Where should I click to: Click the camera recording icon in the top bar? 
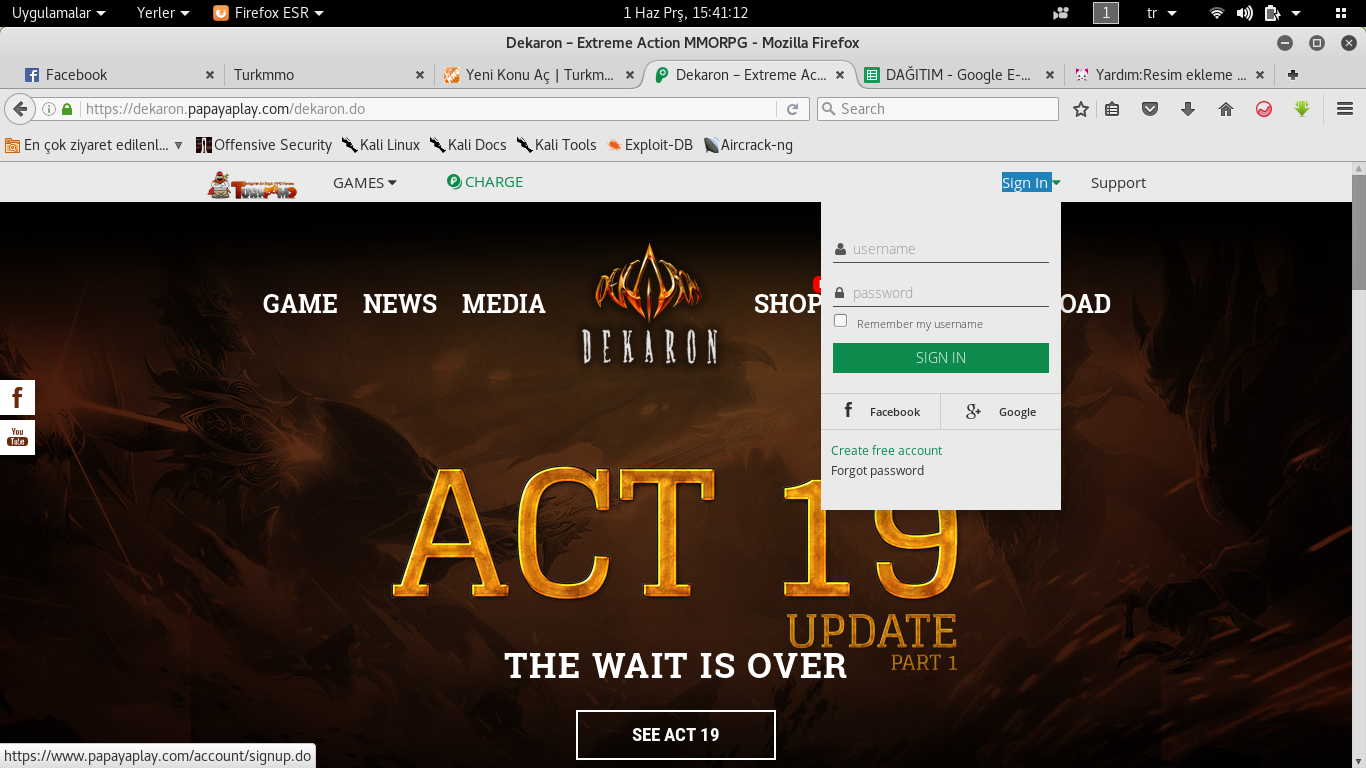pyautogui.click(x=1061, y=13)
